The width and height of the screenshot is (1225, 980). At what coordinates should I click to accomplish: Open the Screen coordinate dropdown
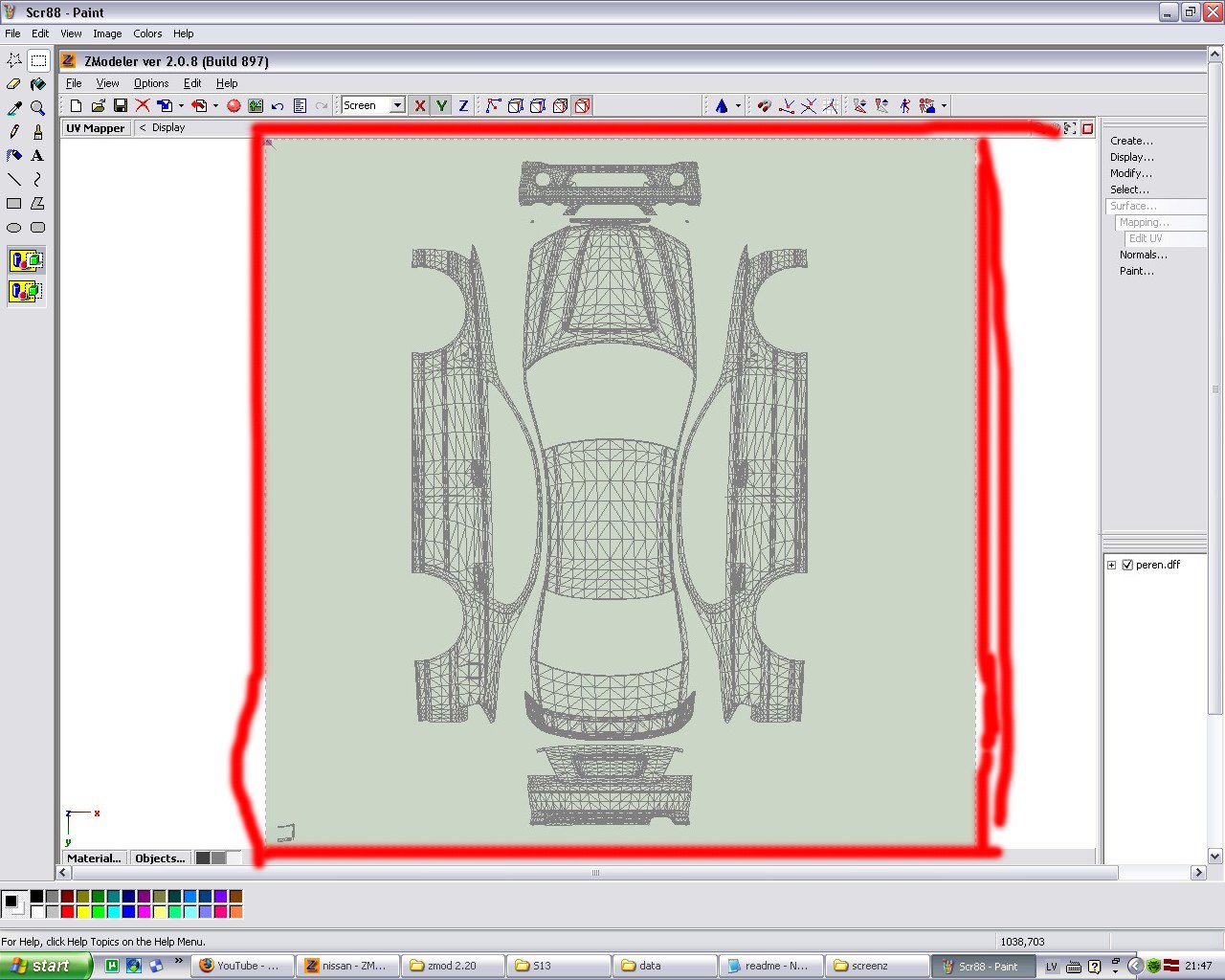(x=397, y=105)
